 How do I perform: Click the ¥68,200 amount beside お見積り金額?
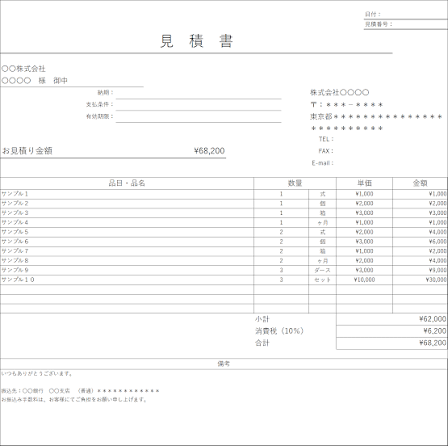[x=209, y=151]
